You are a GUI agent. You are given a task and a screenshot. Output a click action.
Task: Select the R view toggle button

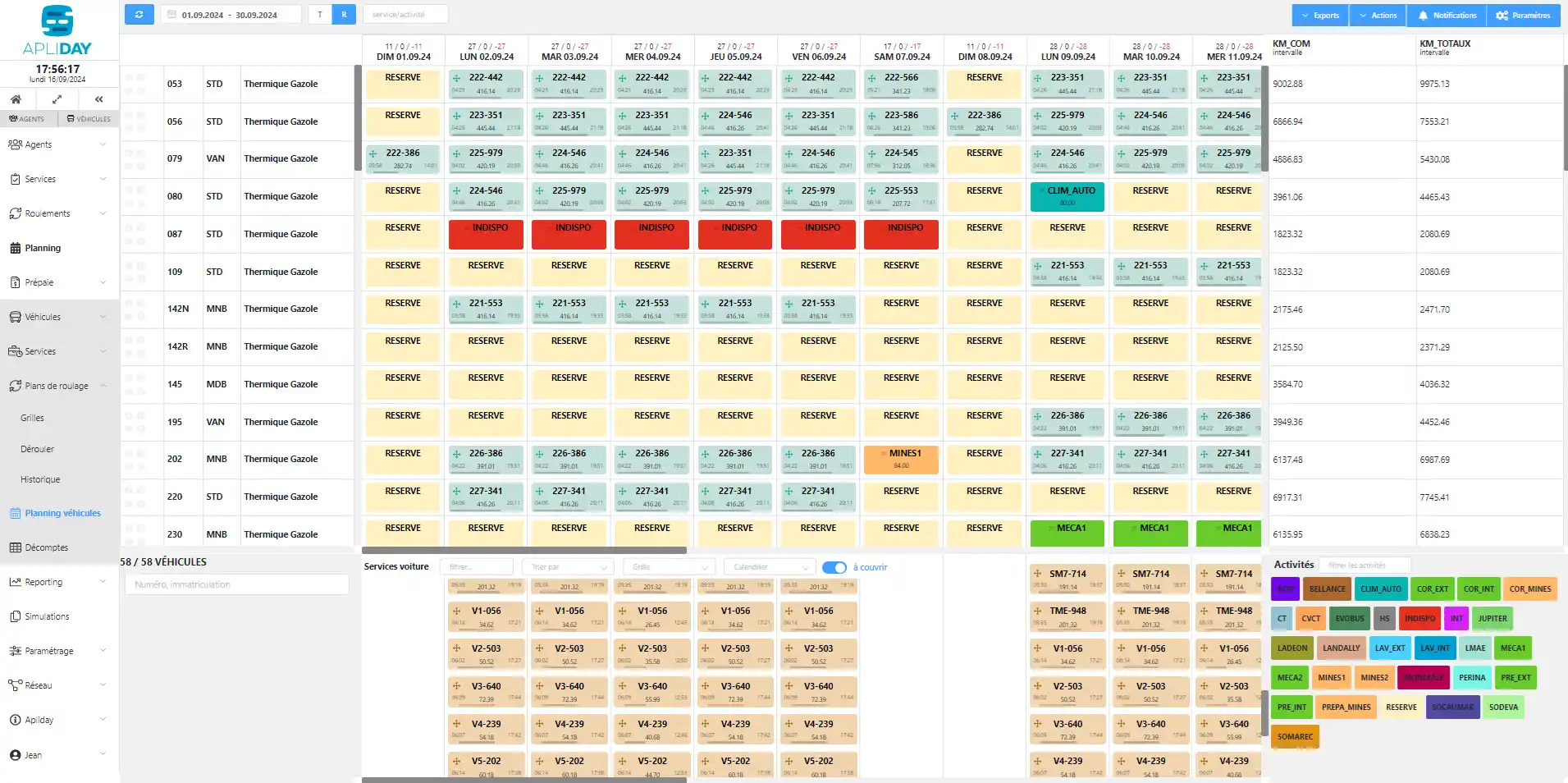(x=344, y=15)
